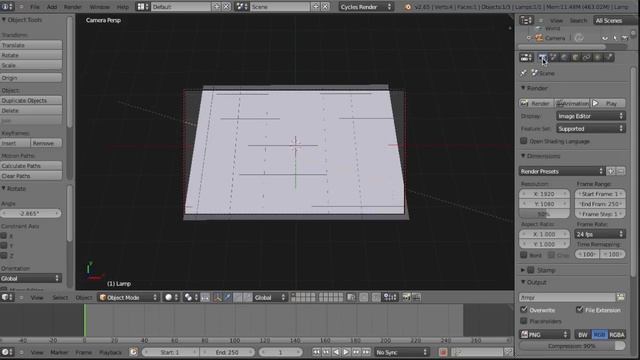Open the Window menu
The image size is (640, 360).
click(99, 7)
